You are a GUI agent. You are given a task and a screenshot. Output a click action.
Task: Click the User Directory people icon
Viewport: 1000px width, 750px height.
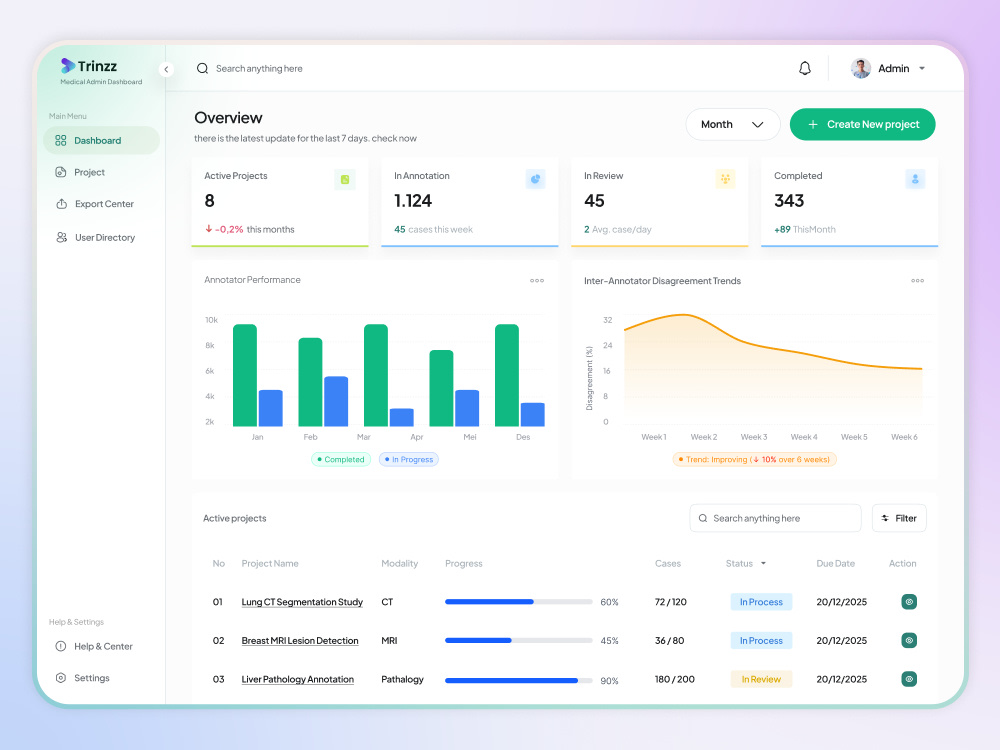pyautogui.click(x=61, y=237)
